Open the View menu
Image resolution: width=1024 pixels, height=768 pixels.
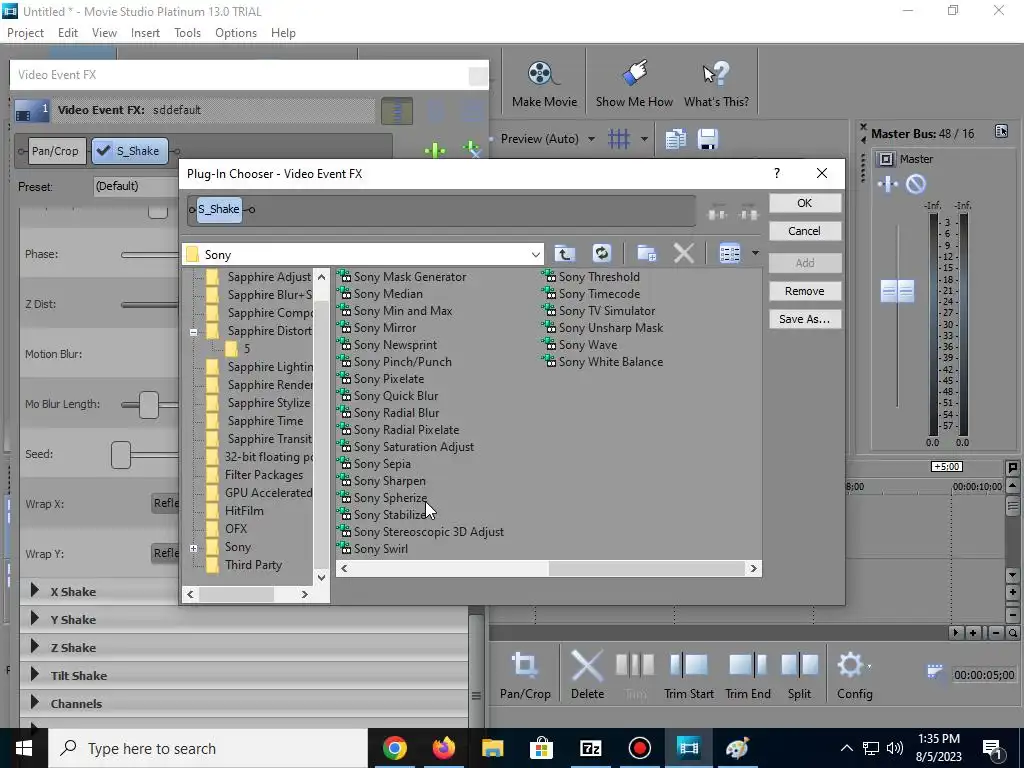click(104, 33)
